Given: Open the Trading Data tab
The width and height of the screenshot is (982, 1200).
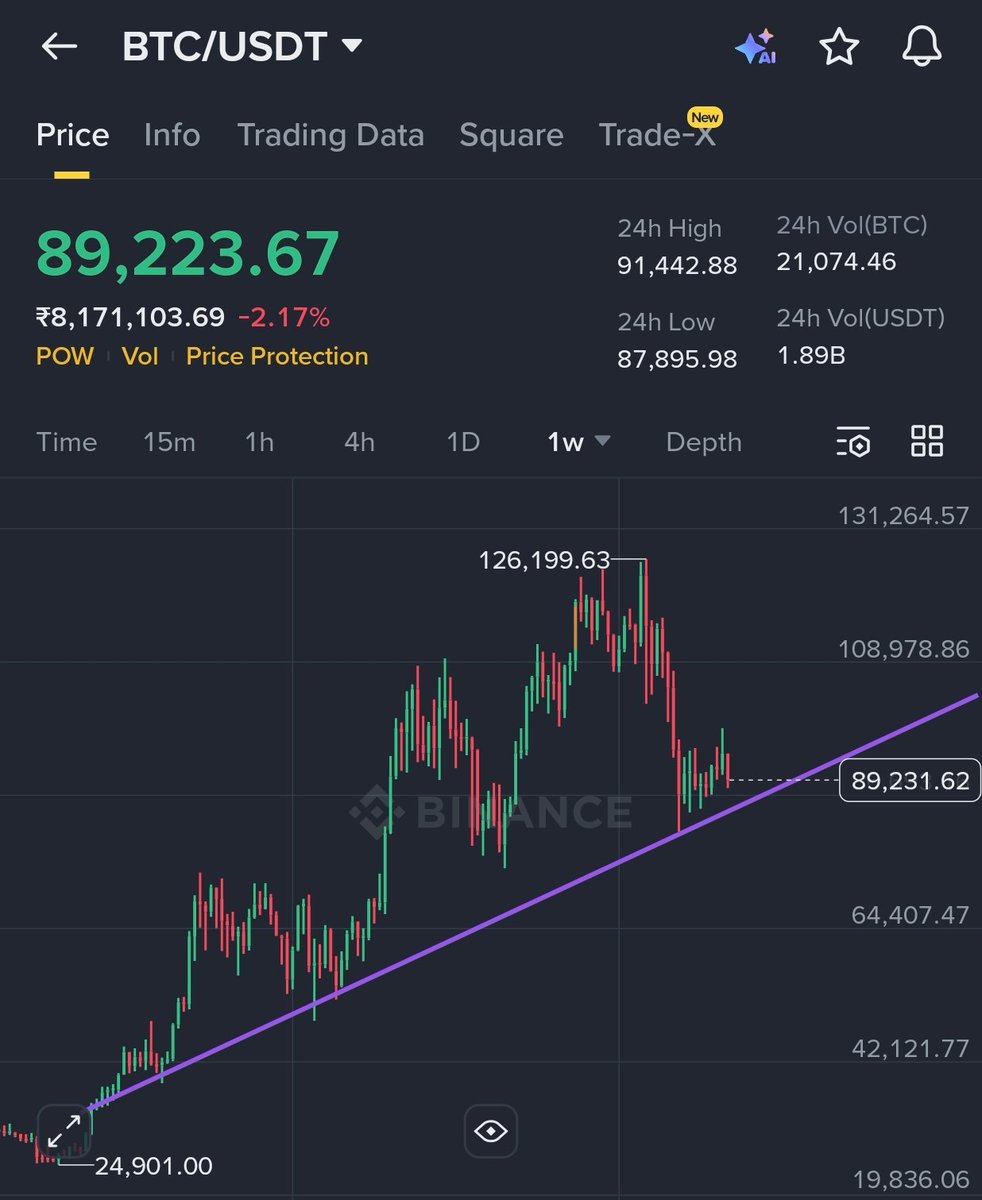Looking at the screenshot, I should [x=331, y=135].
